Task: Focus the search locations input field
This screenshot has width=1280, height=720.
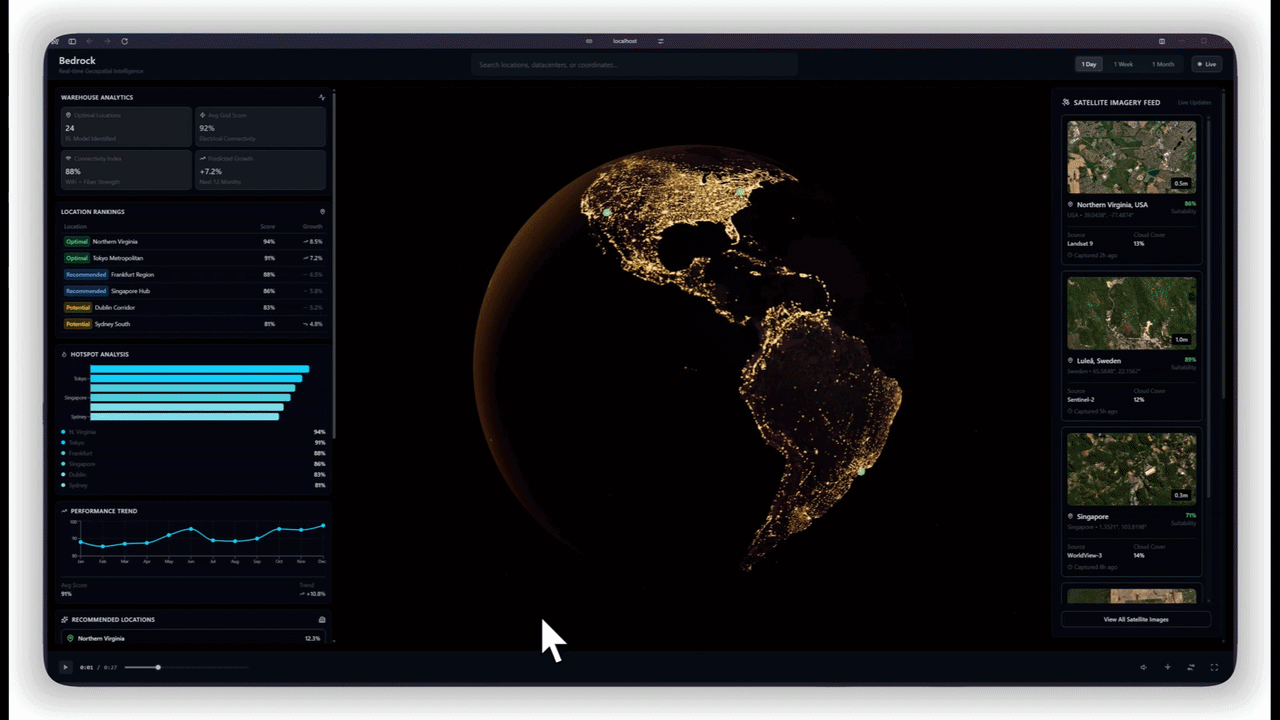Action: tap(634, 65)
